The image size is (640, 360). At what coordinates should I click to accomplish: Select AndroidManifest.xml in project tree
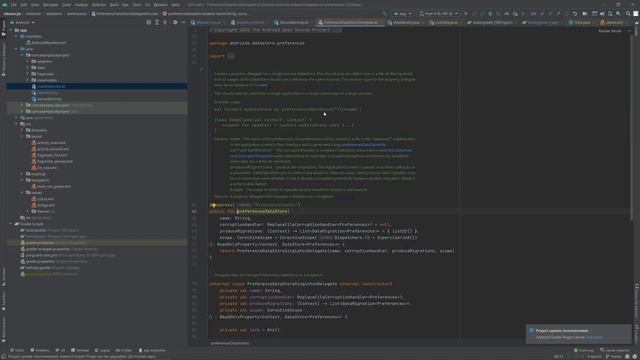pyautogui.click(x=48, y=42)
